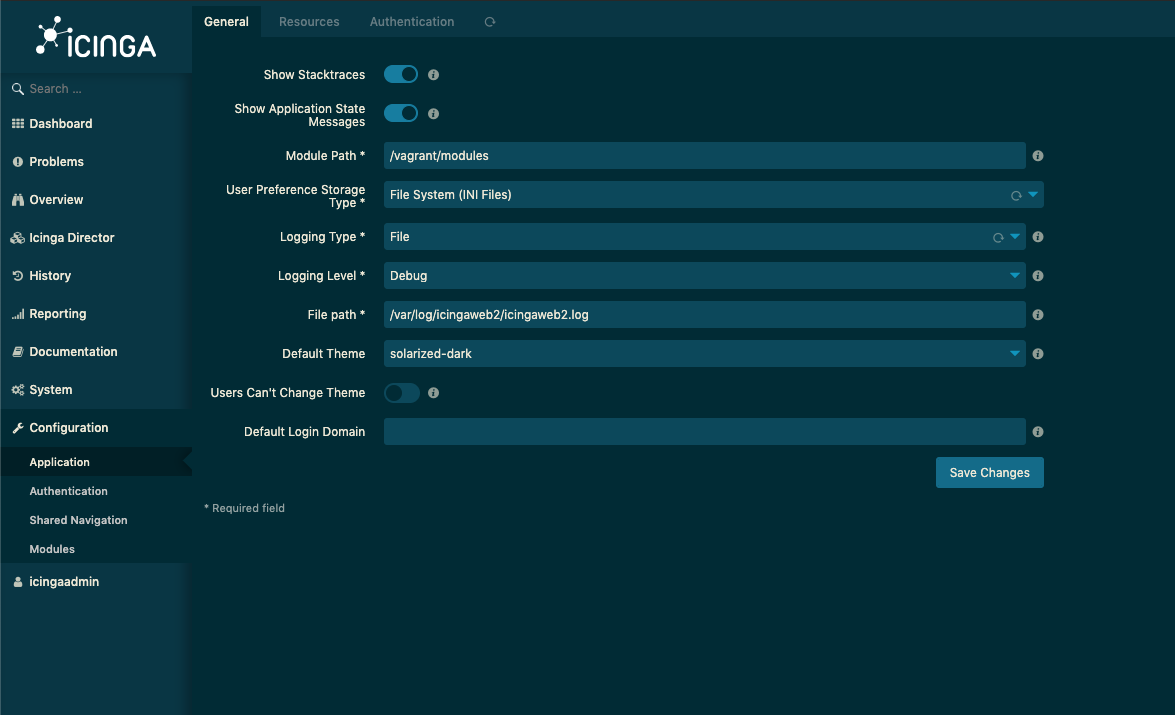
Task: Toggle Show Application State Messages off
Action: click(401, 113)
